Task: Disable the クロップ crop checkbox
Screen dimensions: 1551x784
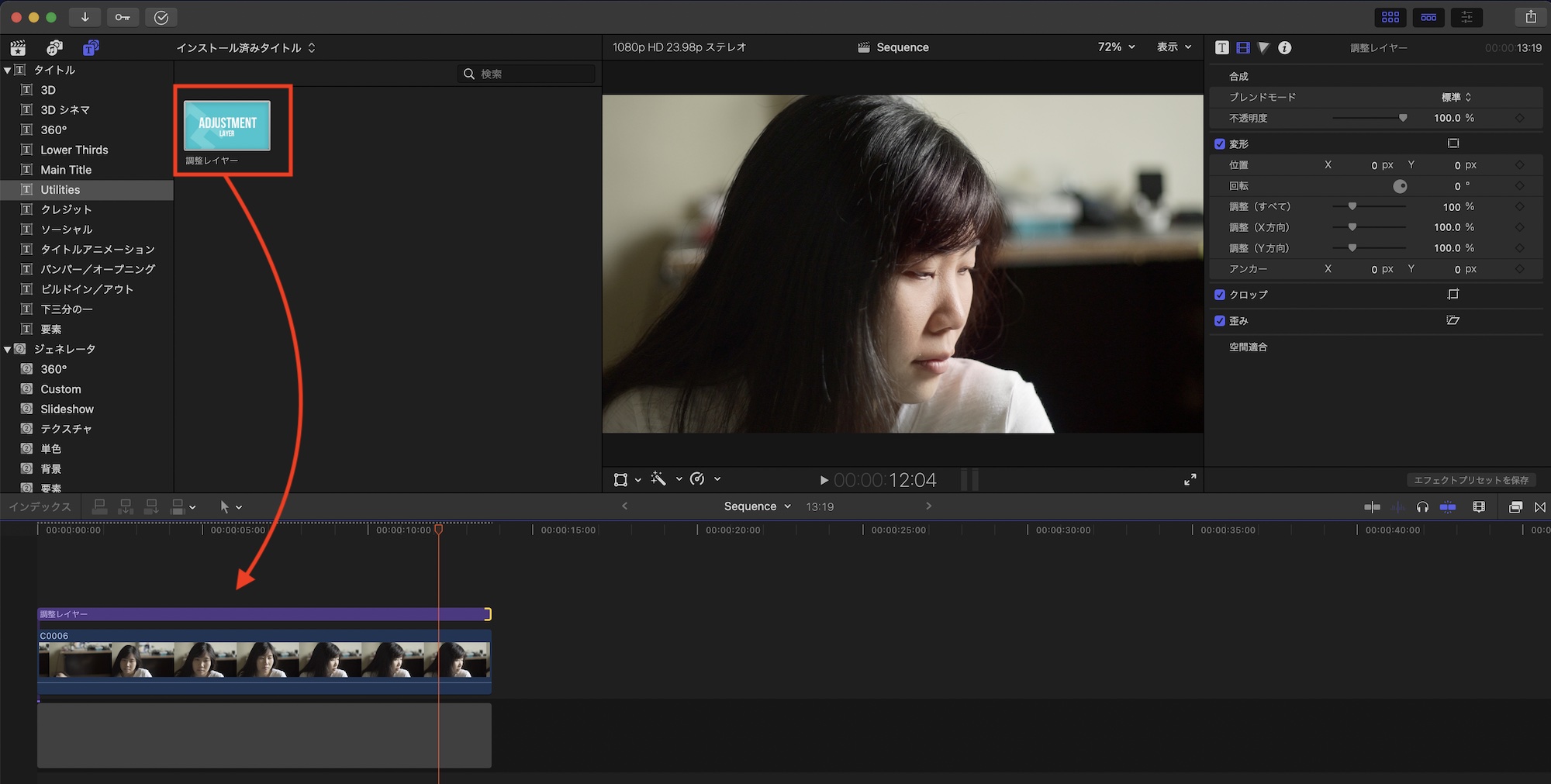Action: [x=1220, y=295]
